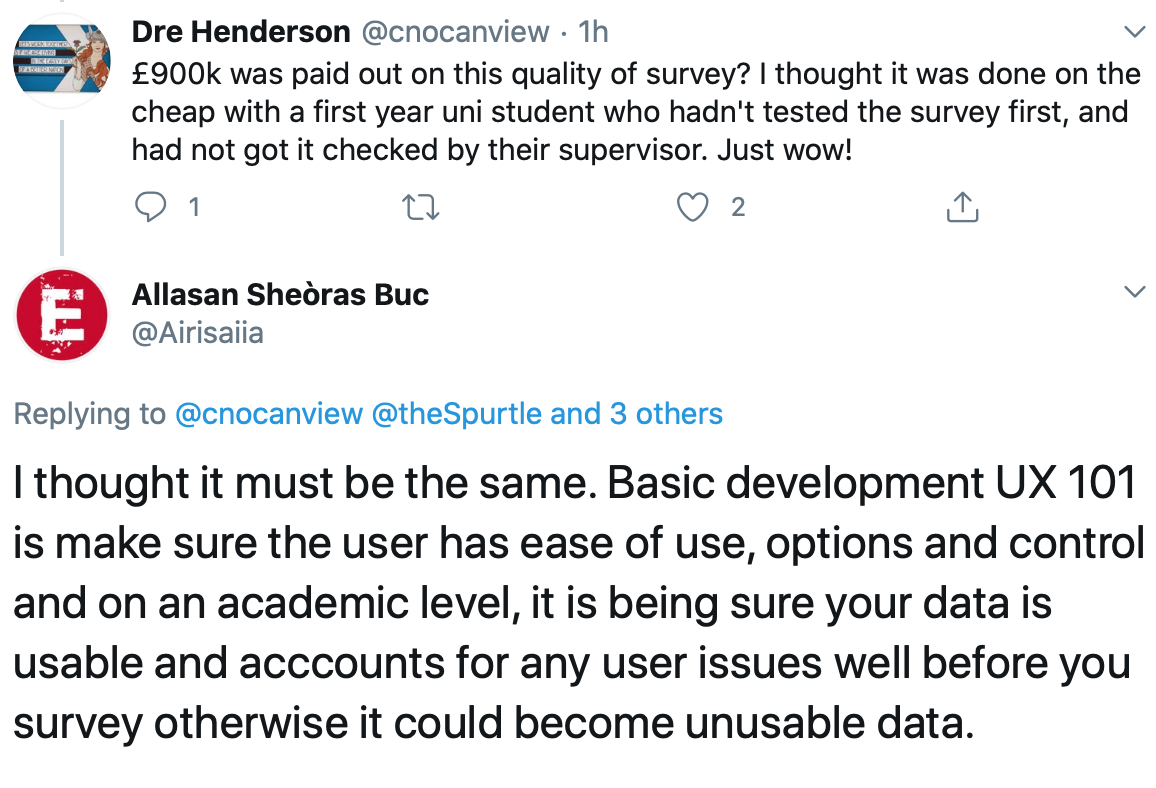Open @theSpurtle mention link

pos(457,414)
